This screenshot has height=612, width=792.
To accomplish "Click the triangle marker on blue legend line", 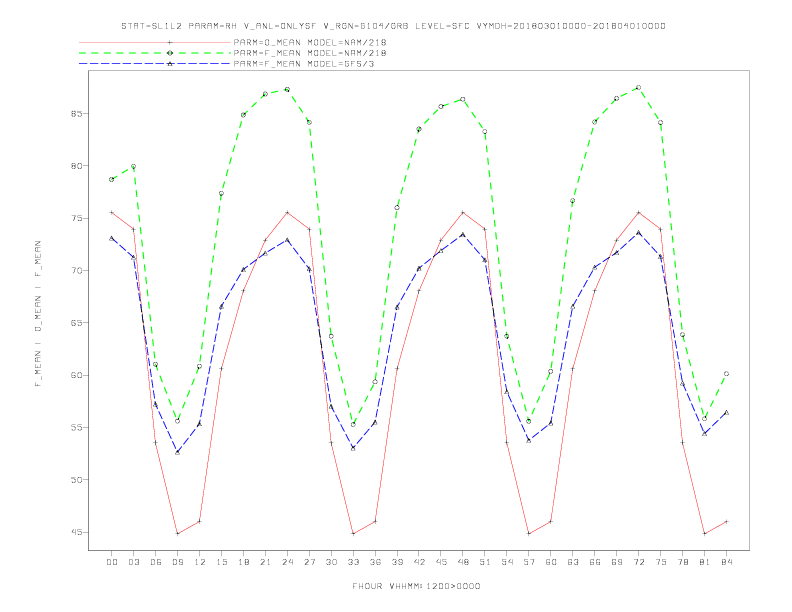I will click(x=170, y=64).
